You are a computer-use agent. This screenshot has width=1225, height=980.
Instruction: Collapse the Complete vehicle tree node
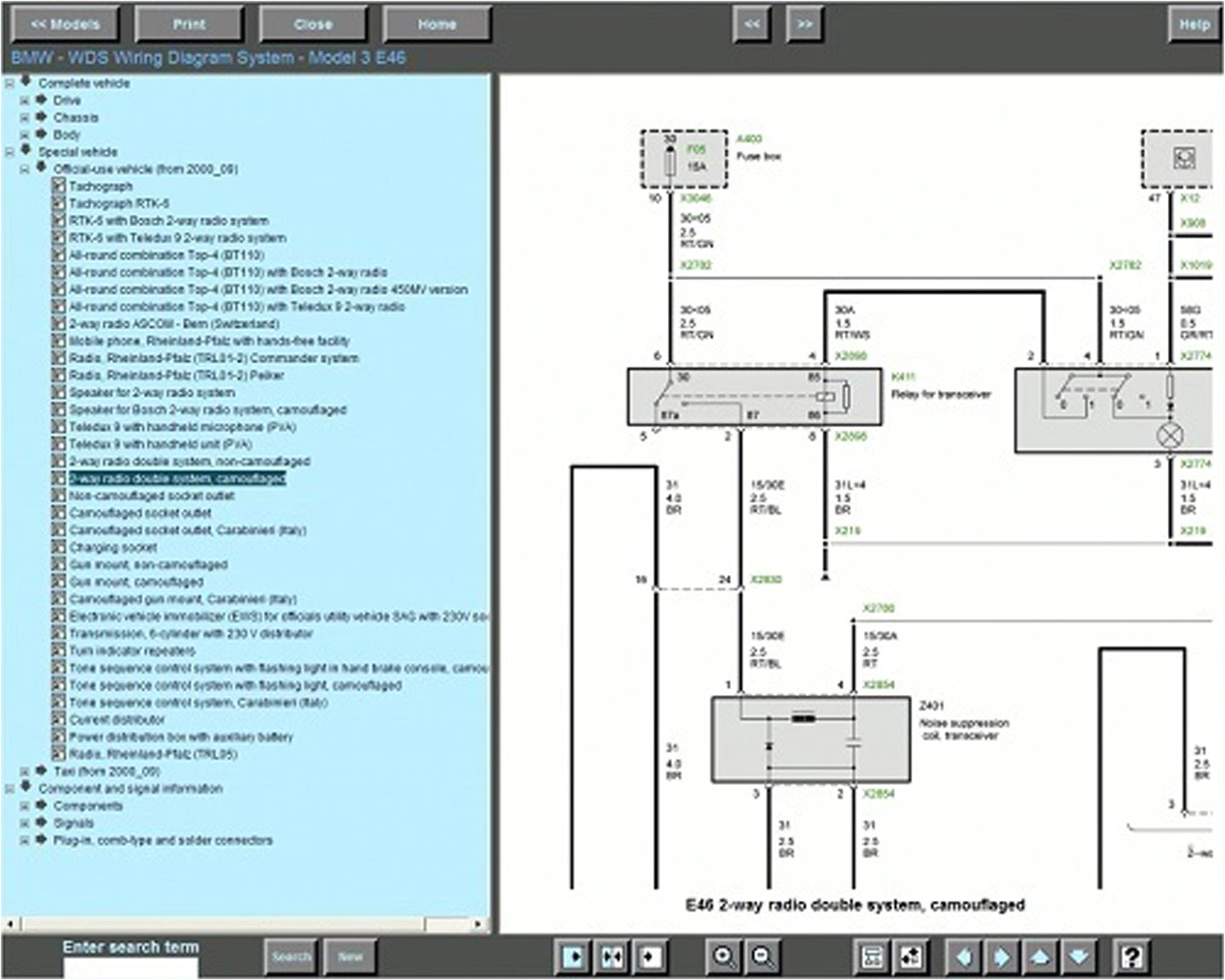(x=8, y=83)
